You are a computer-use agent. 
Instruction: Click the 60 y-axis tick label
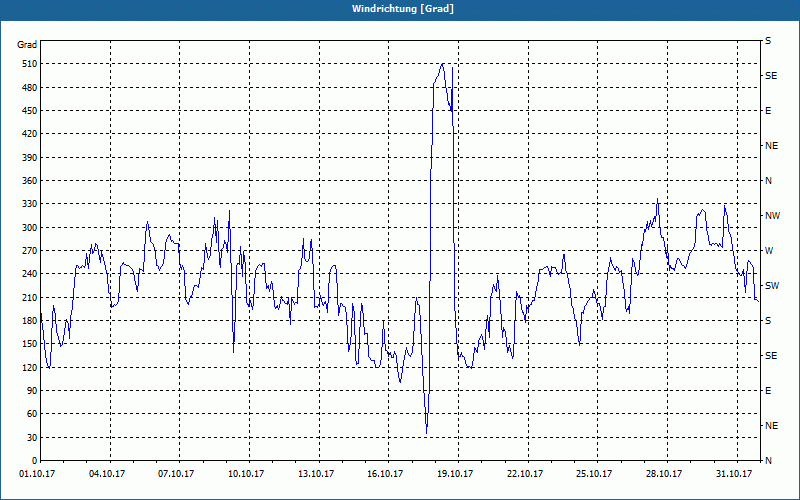pyautogui.click(x=32, y=414)
